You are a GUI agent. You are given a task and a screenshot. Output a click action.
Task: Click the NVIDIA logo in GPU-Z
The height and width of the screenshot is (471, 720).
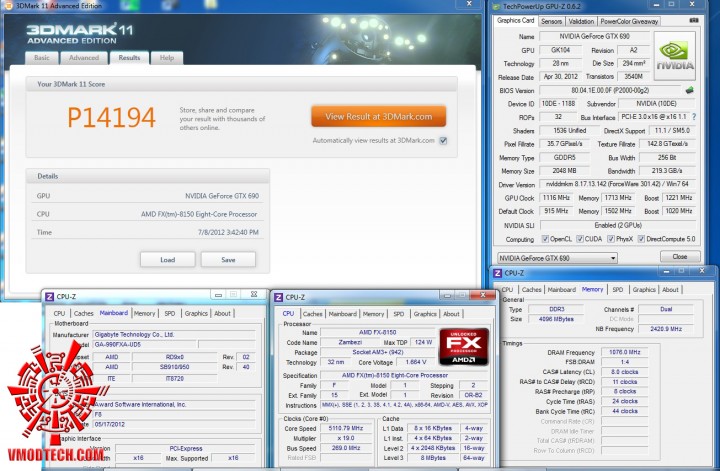(675, 56)
